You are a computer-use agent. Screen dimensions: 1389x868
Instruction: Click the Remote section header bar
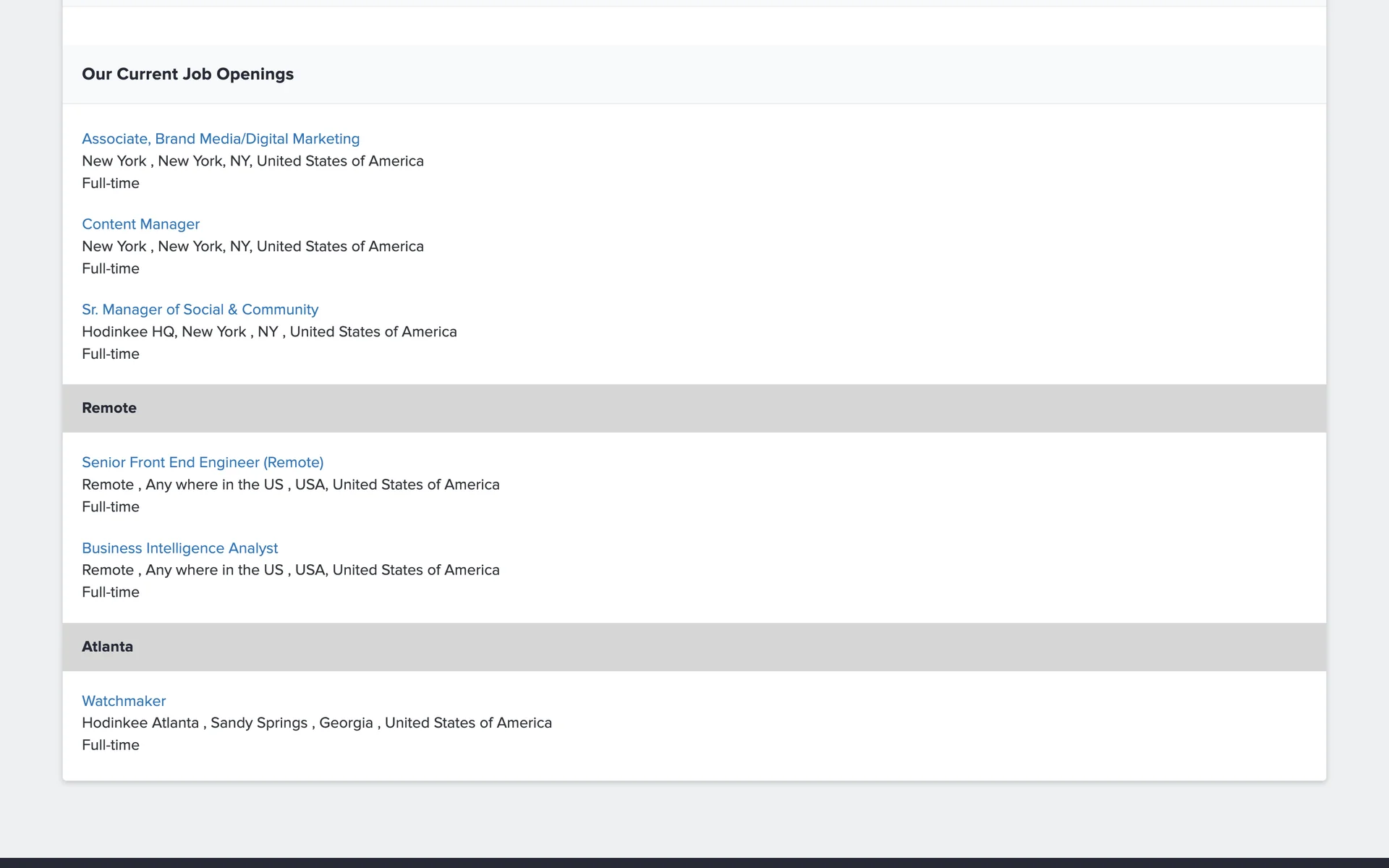click(694, 408)
